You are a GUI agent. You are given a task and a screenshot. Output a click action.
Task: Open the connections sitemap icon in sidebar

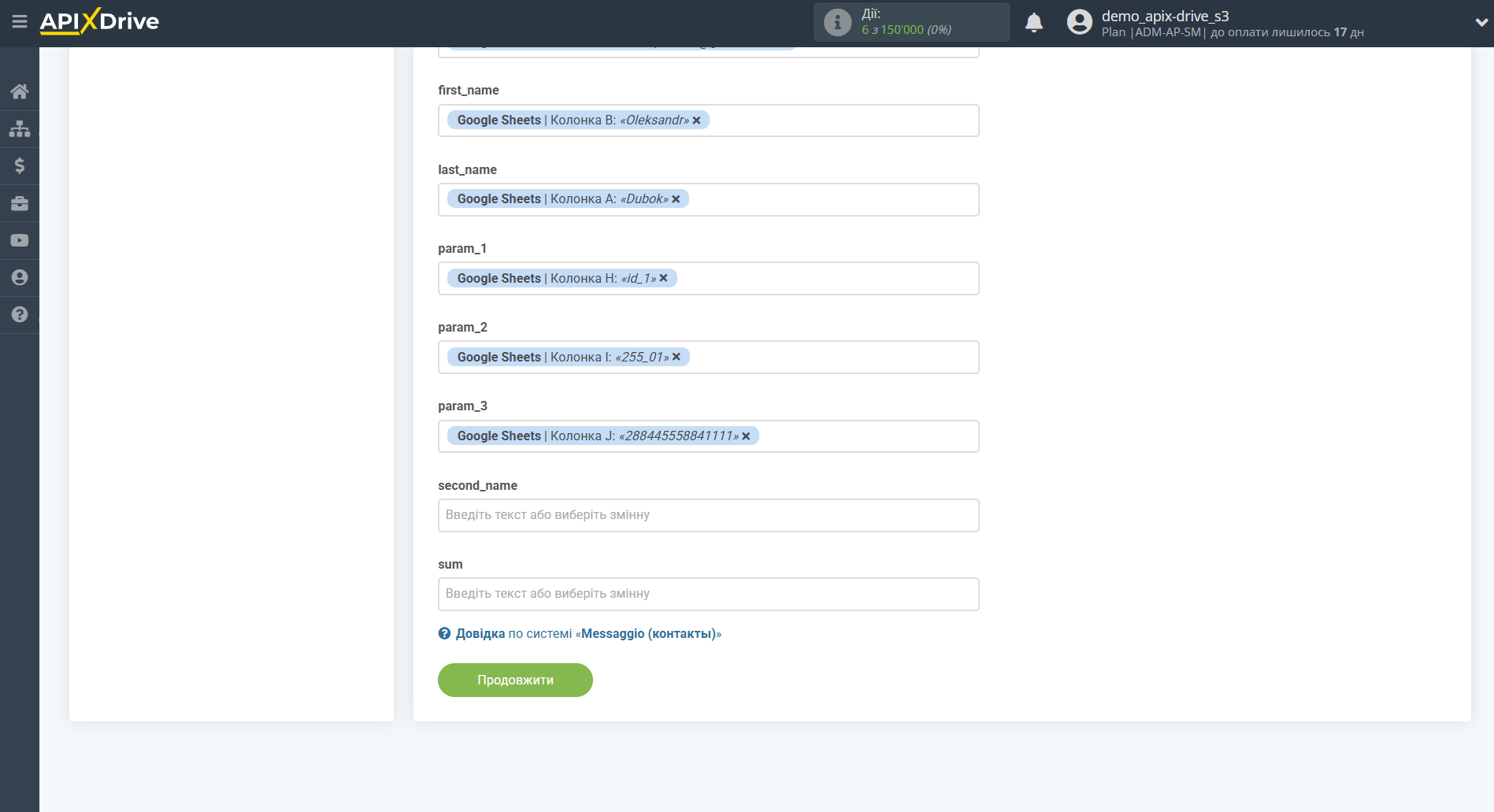20,128
